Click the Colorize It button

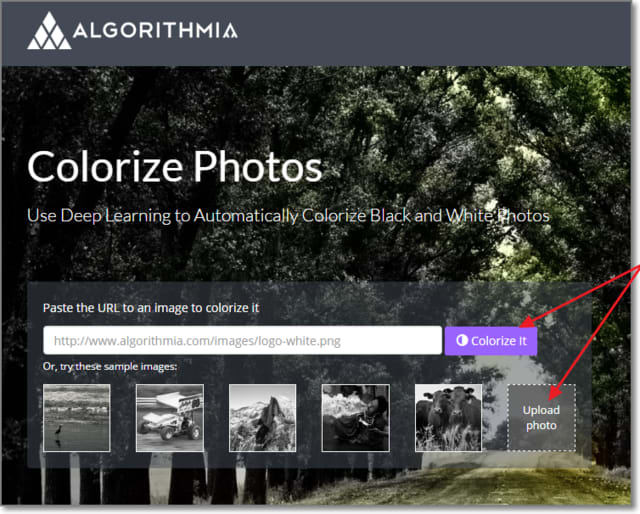[491, 341]
